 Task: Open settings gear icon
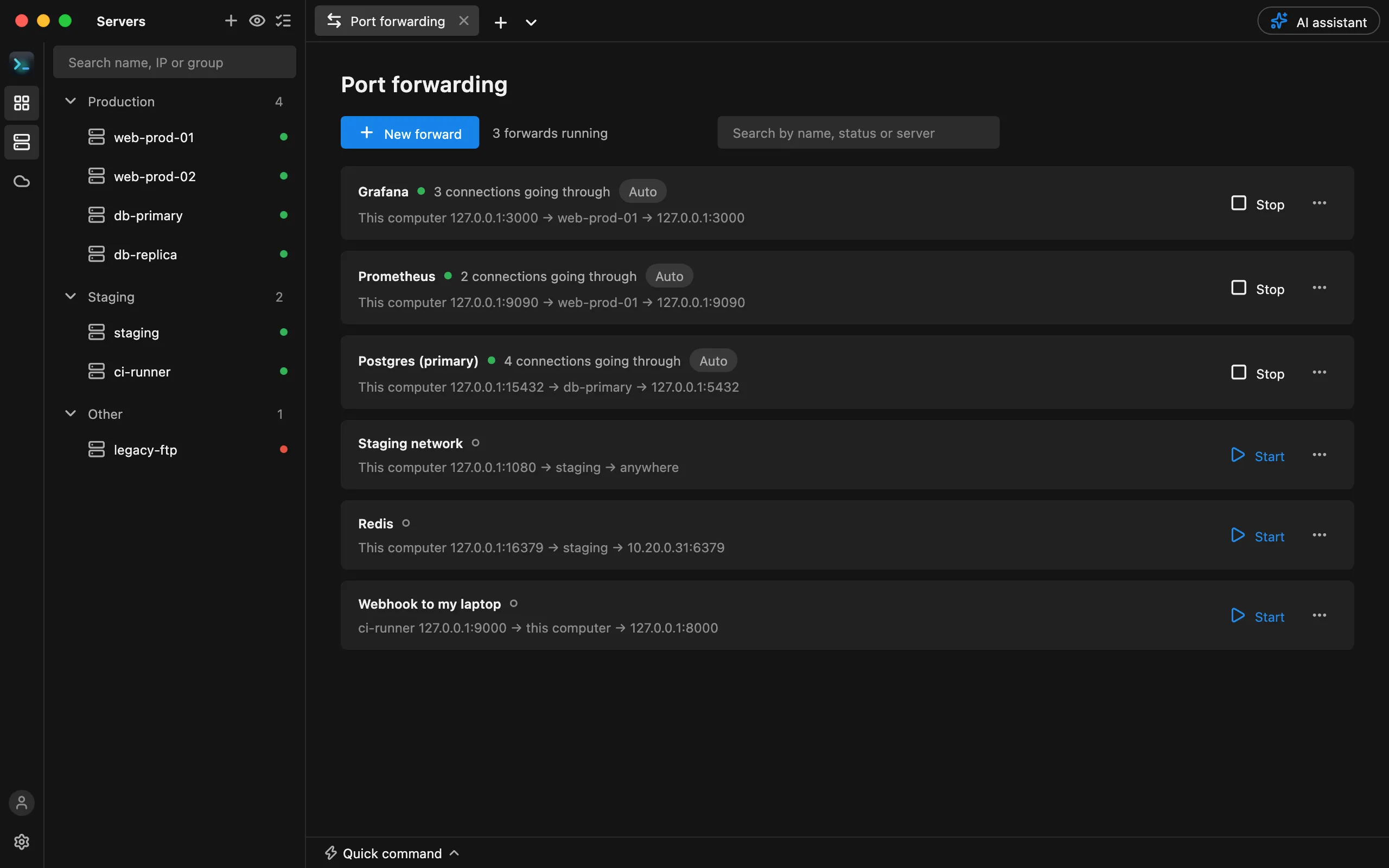click(21, 841)
